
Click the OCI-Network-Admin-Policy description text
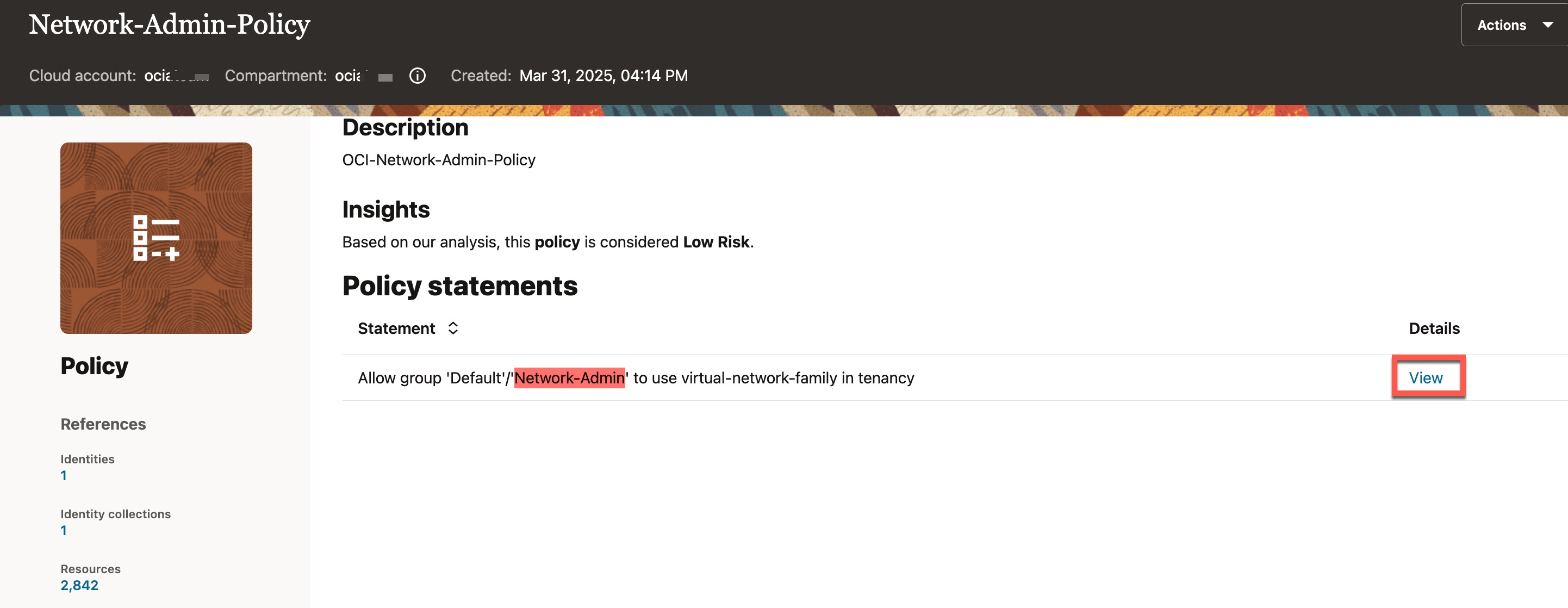(438, 159)
